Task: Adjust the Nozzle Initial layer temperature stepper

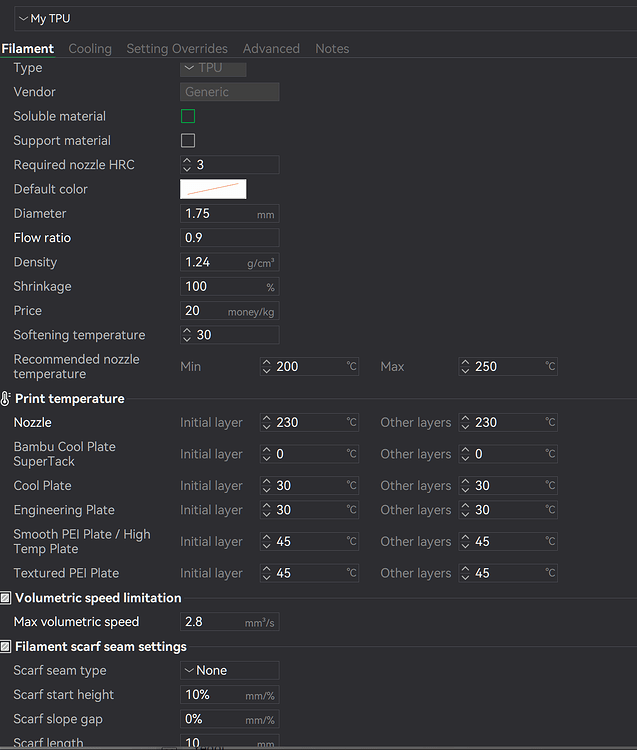Action: 266,422
